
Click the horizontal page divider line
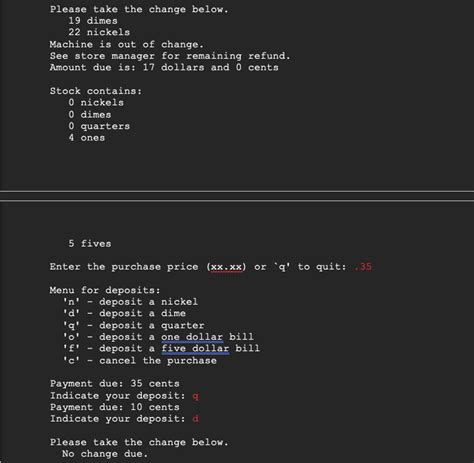[x=237, y=196]
